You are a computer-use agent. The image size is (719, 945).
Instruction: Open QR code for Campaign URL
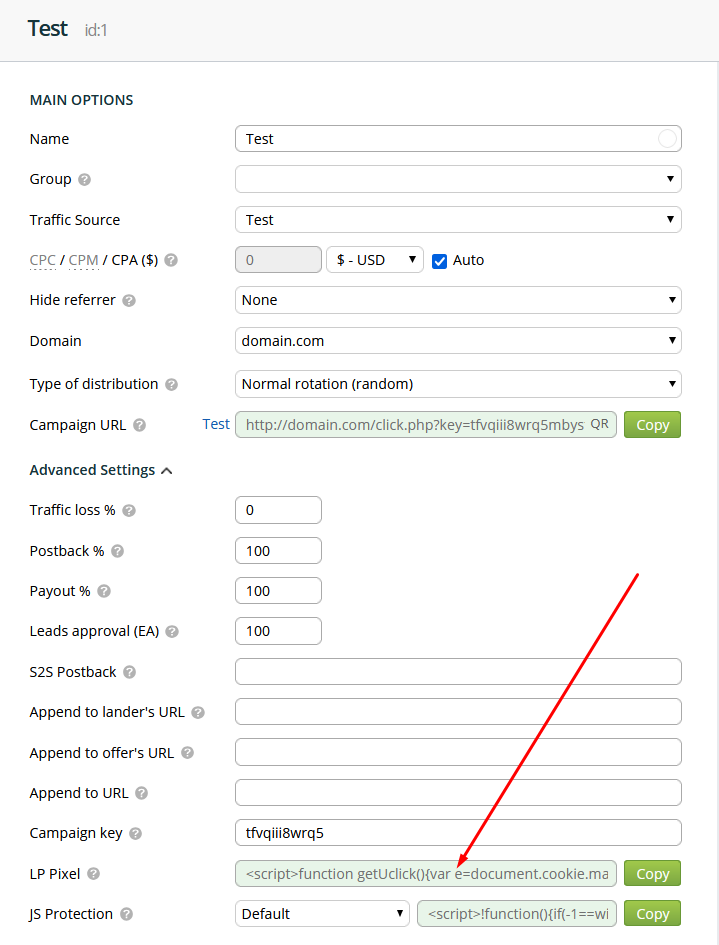point(599,424)
